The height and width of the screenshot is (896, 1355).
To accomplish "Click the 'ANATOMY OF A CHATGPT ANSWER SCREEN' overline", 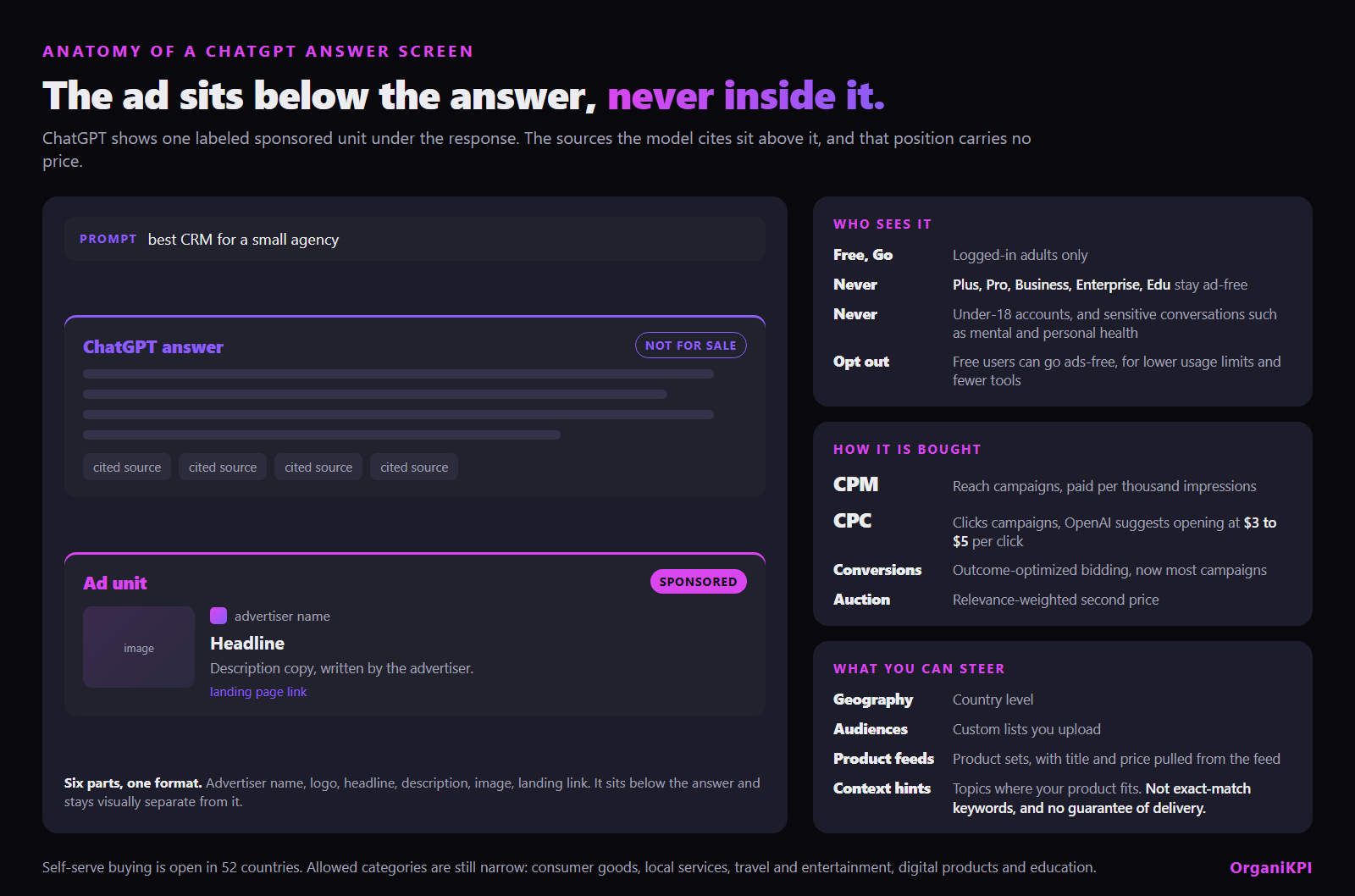I will coord(258,52).
